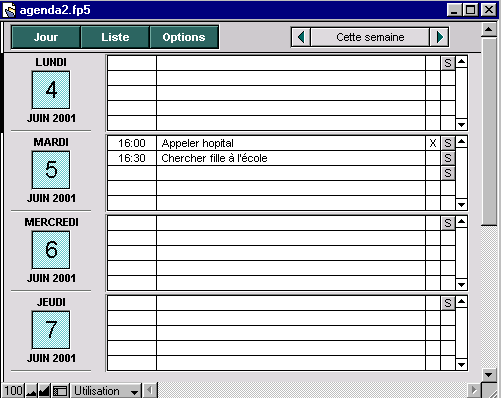The height and width of the screenshot is (398, 501).
Task: Click S button in Mardi's third row
Action: pyautogui.click(x=448, y=173)
